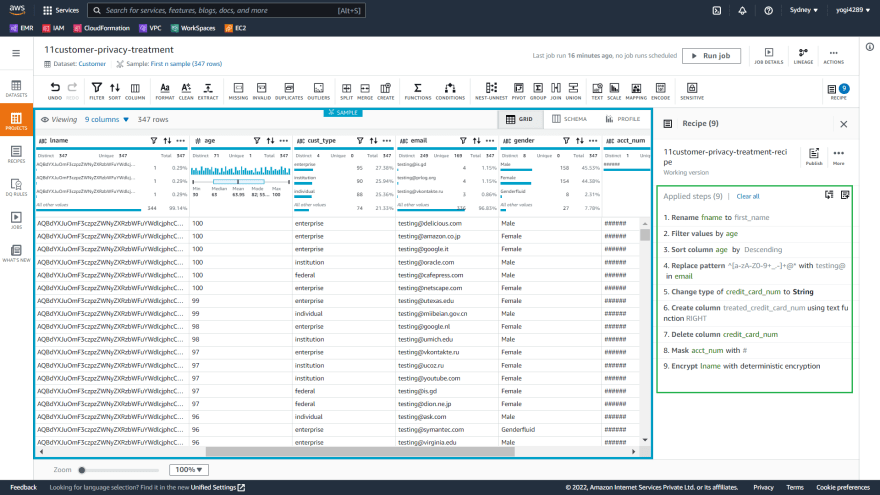Open the Union tool
The image size is (880, 495).
click(x=573, y=91)
